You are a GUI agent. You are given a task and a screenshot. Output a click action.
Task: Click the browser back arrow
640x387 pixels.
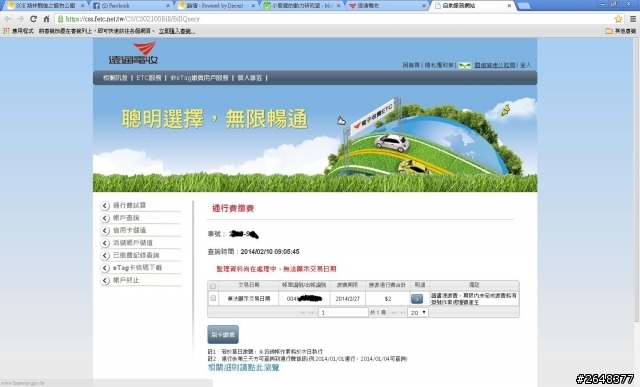pyautogui.click(x=8, y=19)
